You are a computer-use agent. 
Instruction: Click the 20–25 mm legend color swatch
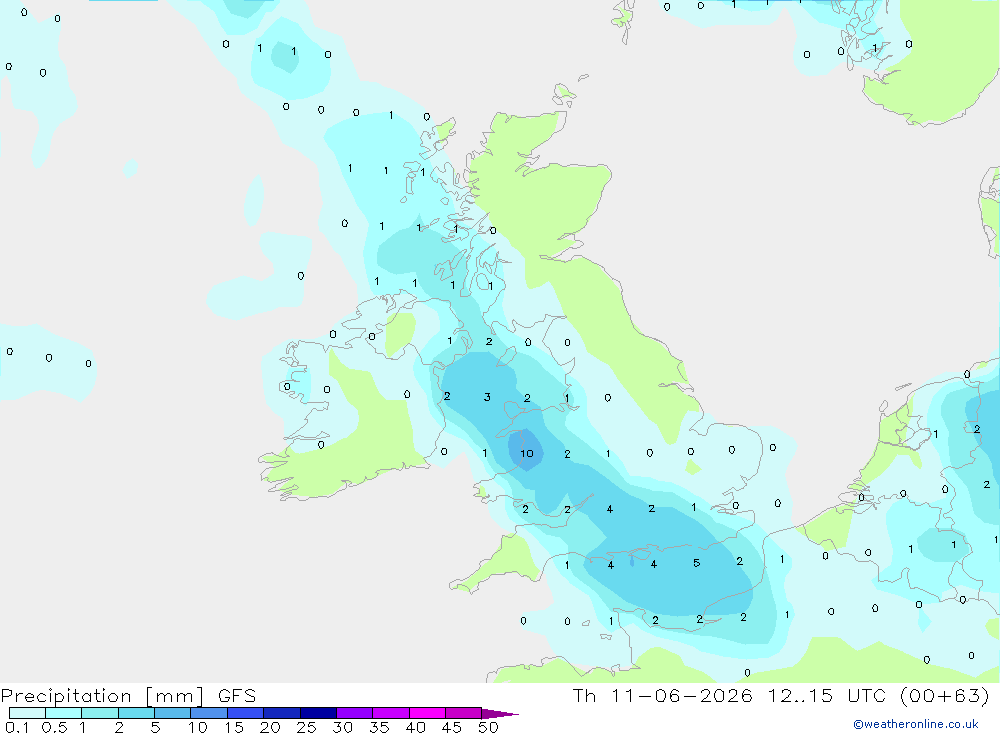pyautogui.click(x=282, y=713)
